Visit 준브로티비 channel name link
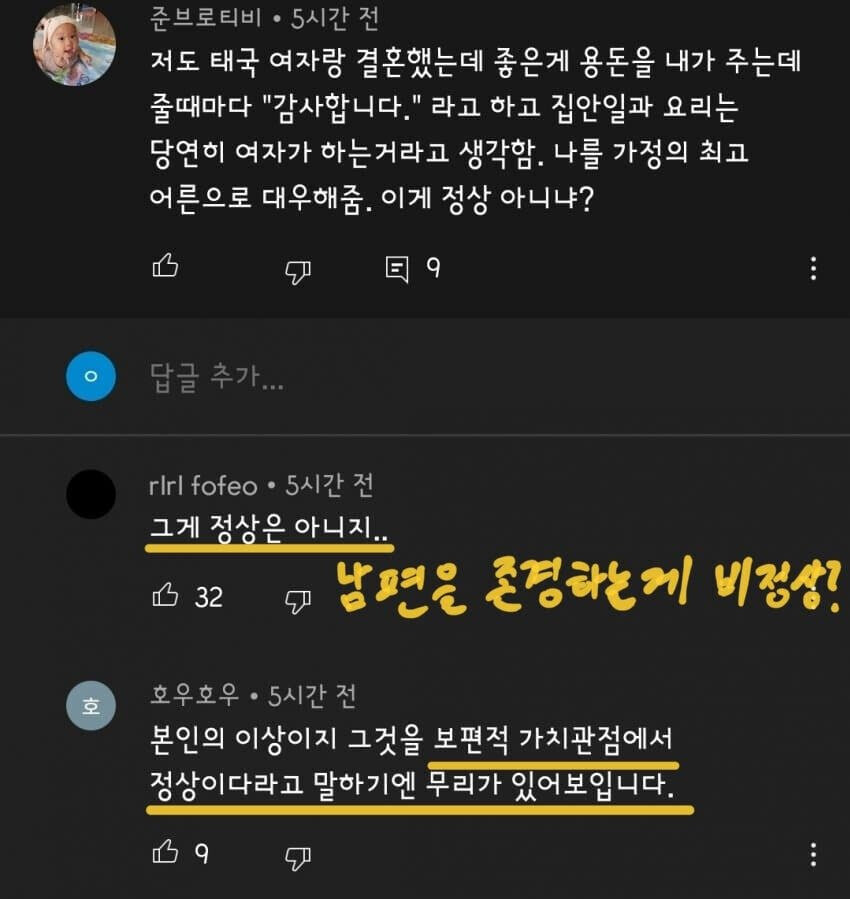 click(x=205, y=17)
